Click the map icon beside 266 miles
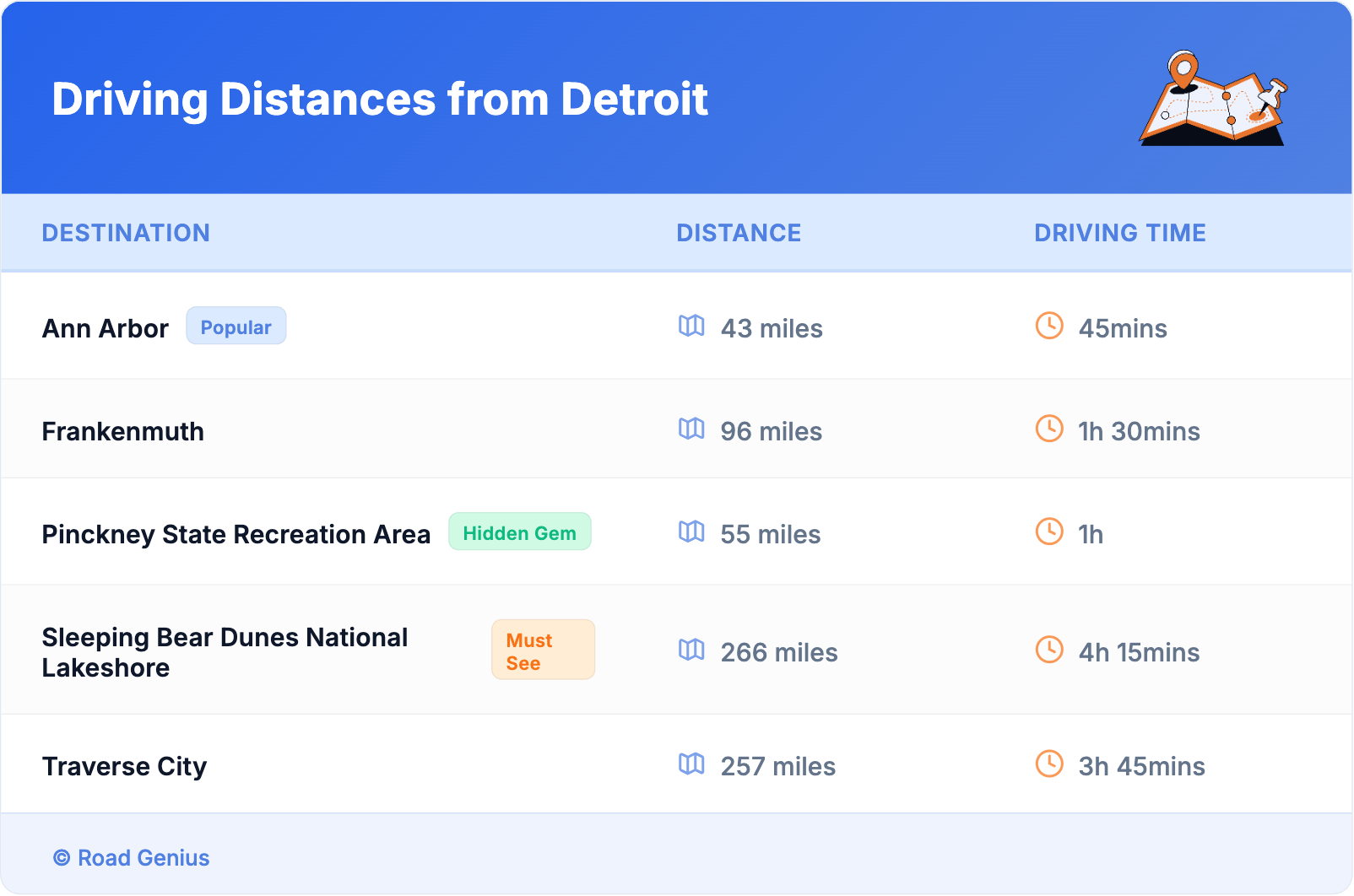Viewport: 1354px width, 896px height. point(691,650)
